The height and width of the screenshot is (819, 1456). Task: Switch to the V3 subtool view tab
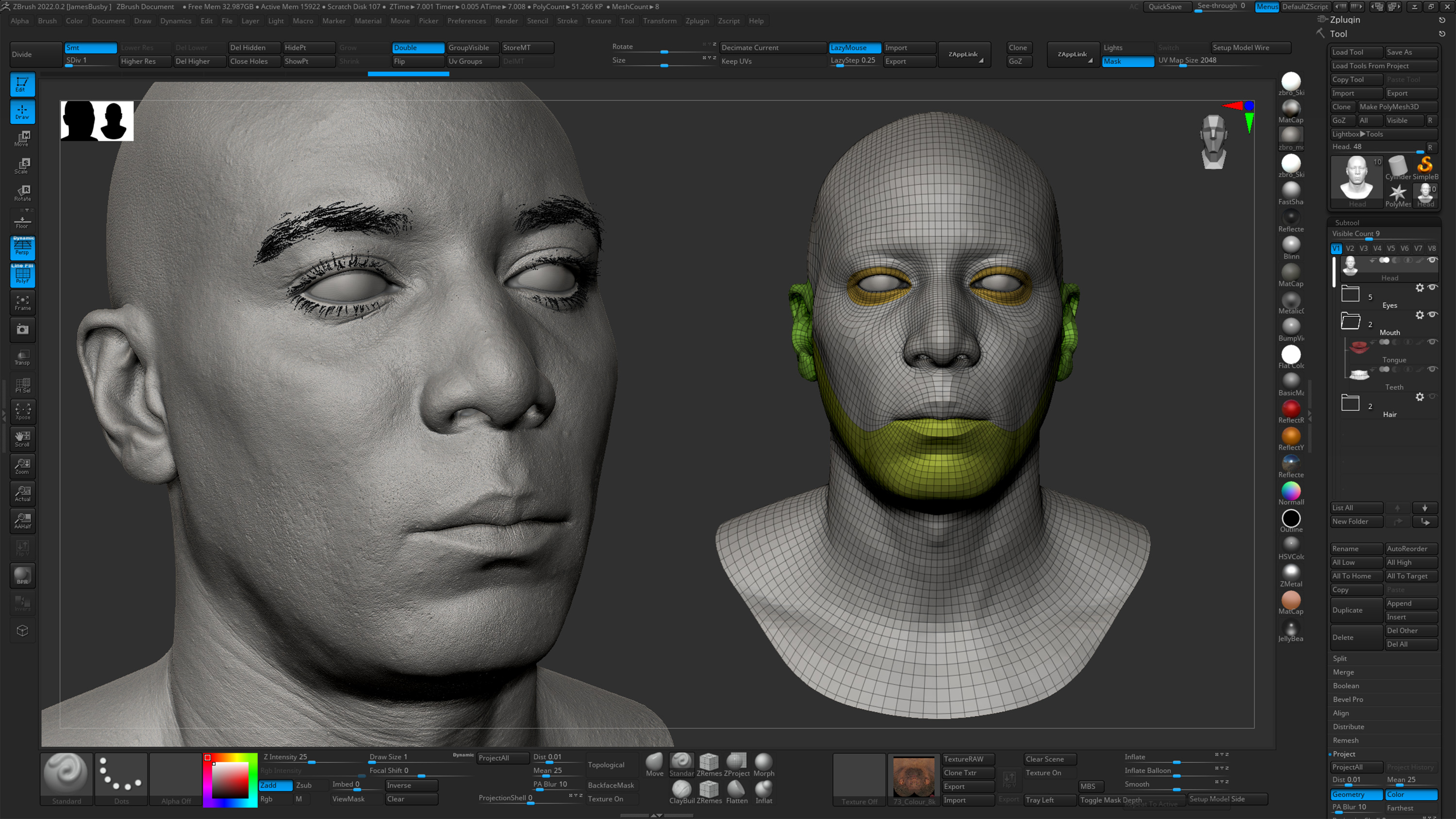pyautogui.click(x=1363, y=248)
